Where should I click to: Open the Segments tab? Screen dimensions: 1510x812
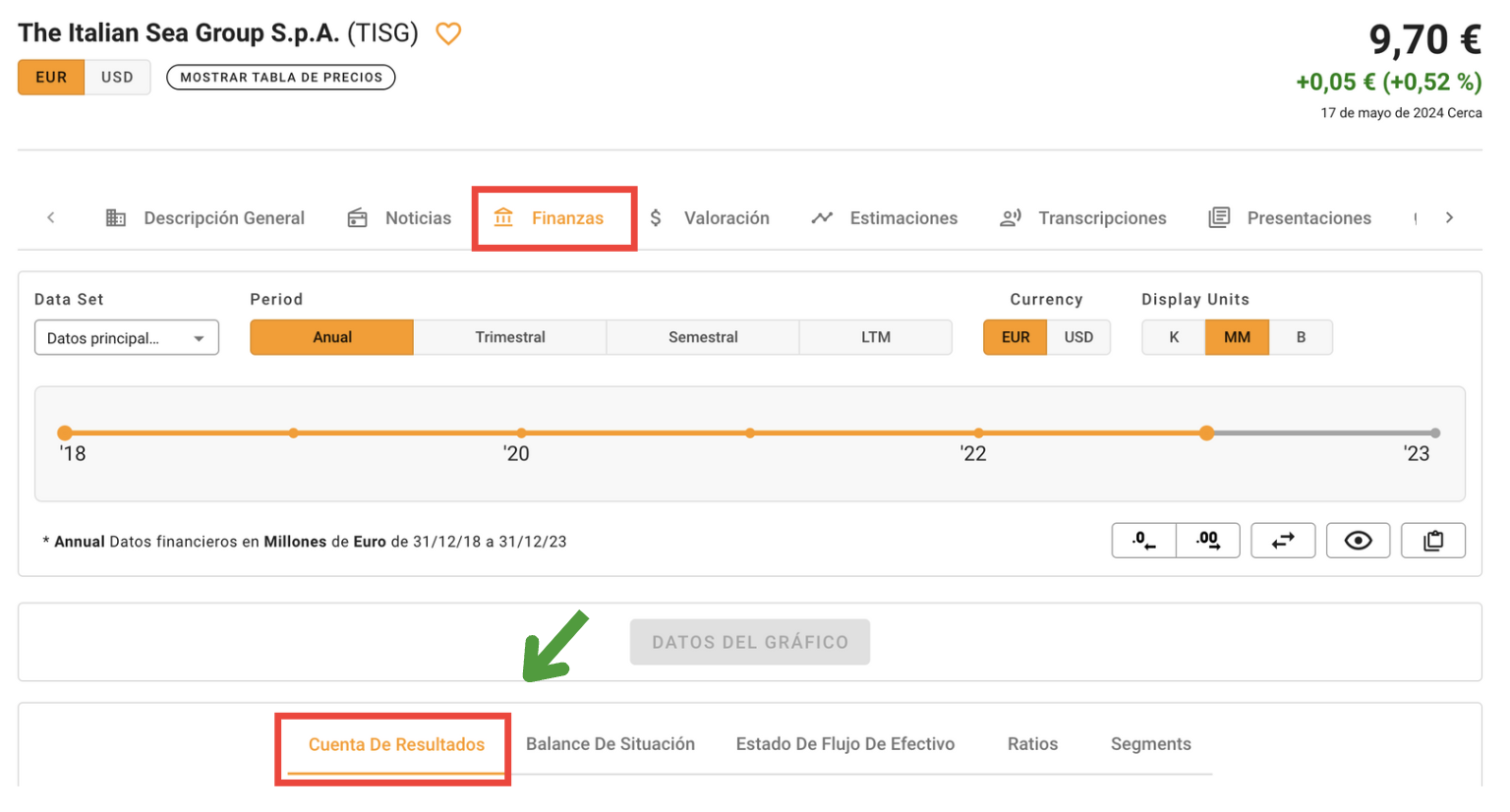(1151, 744)
